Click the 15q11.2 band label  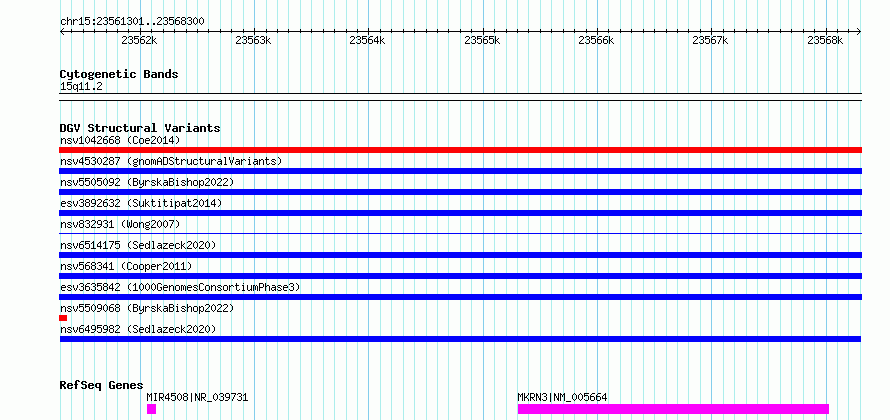coord(81,87)
